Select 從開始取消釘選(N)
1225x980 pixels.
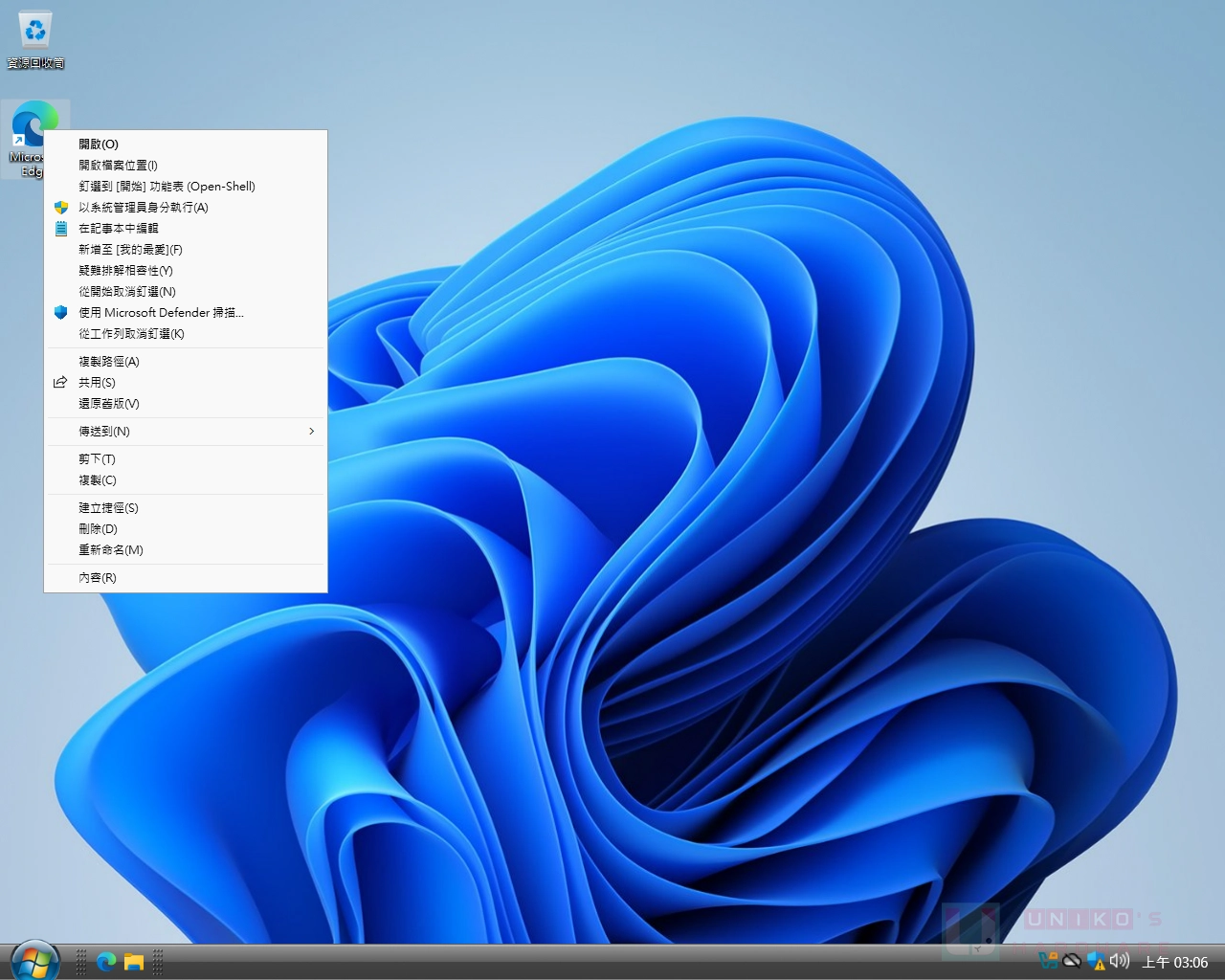(x=186, y=291)
